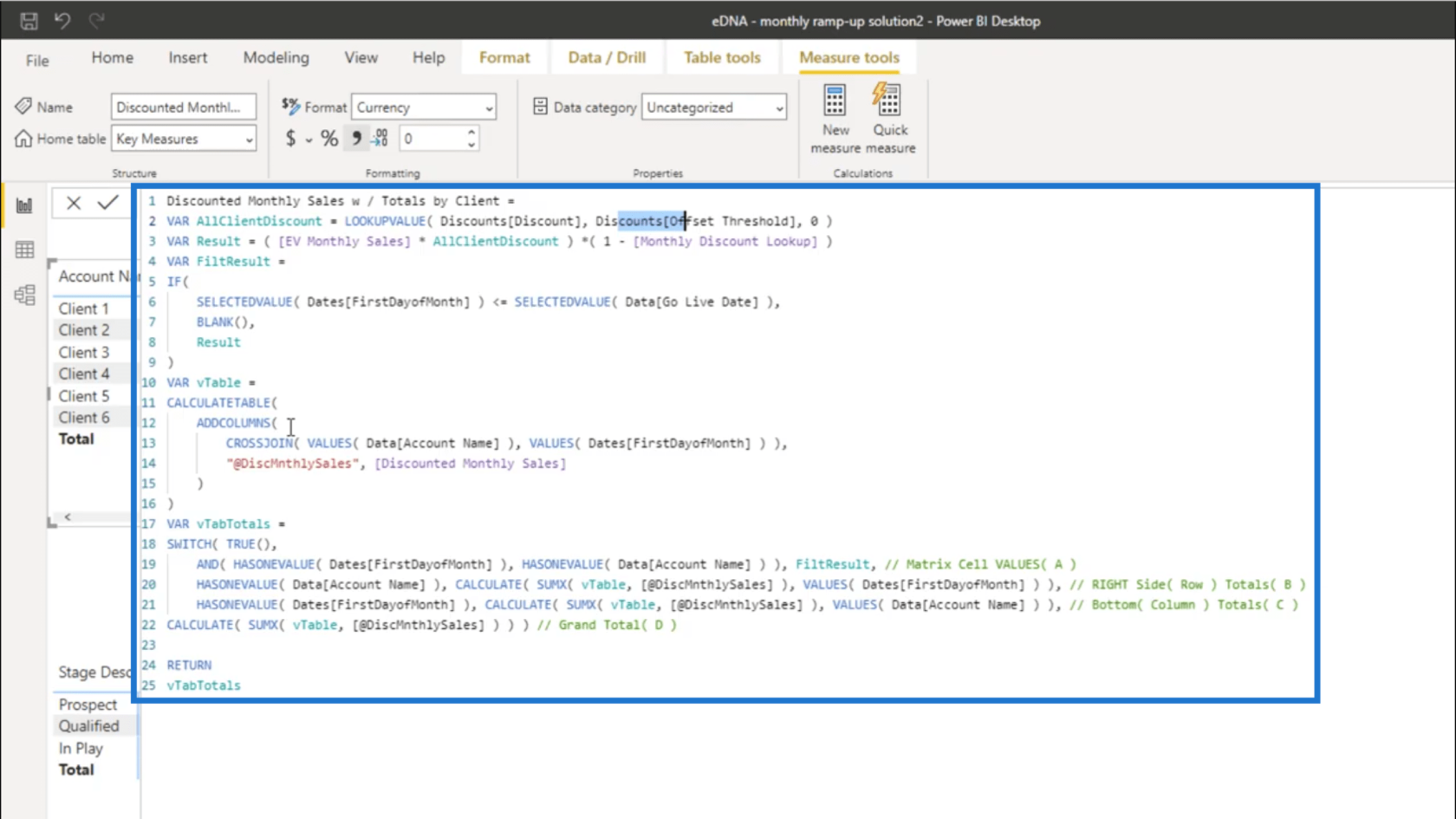Click the decimal places number field
Viewport: 1456px width, 819px height.
pos(432,139)
